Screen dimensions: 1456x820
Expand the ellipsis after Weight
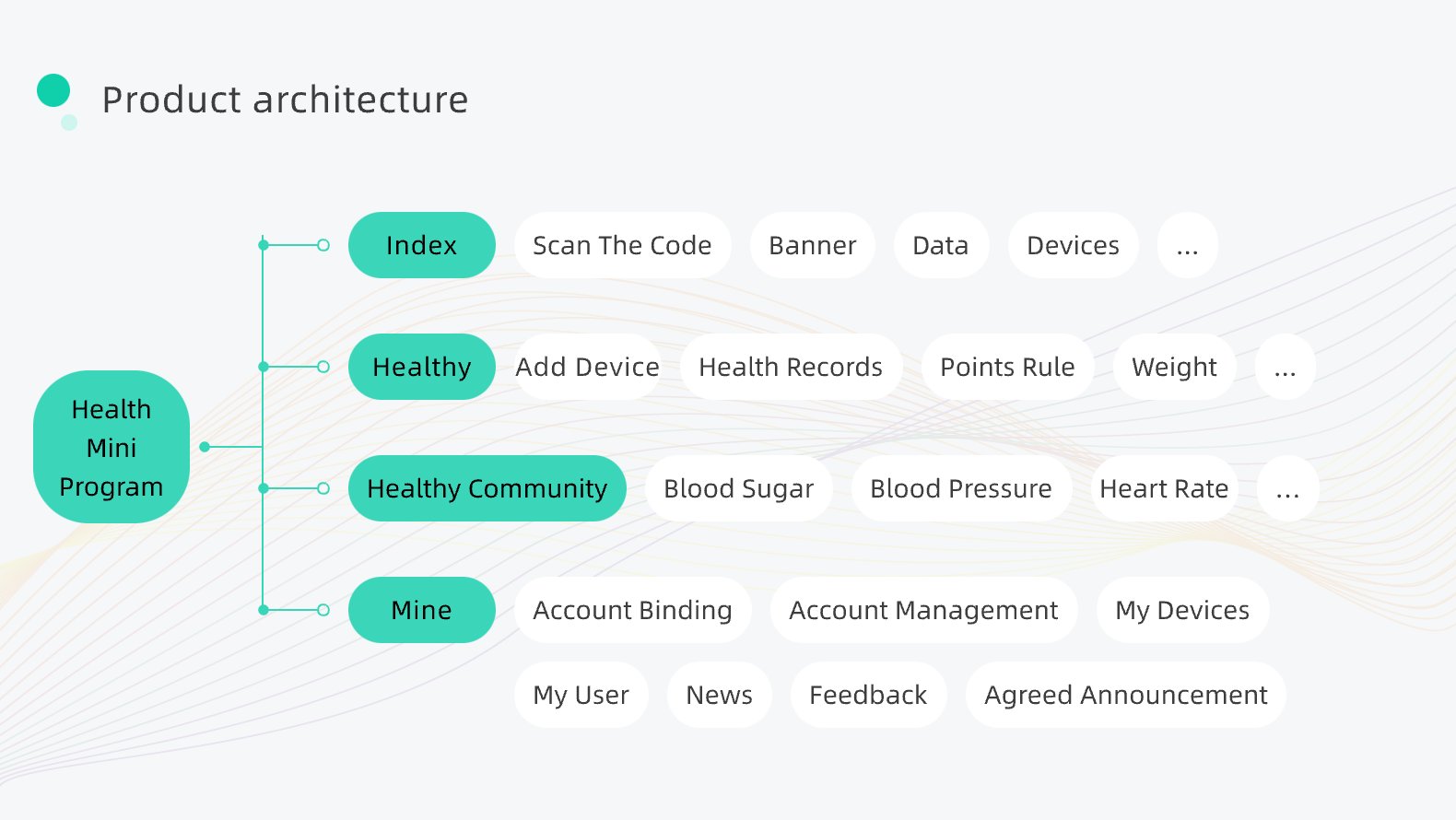click(1285, 367)
